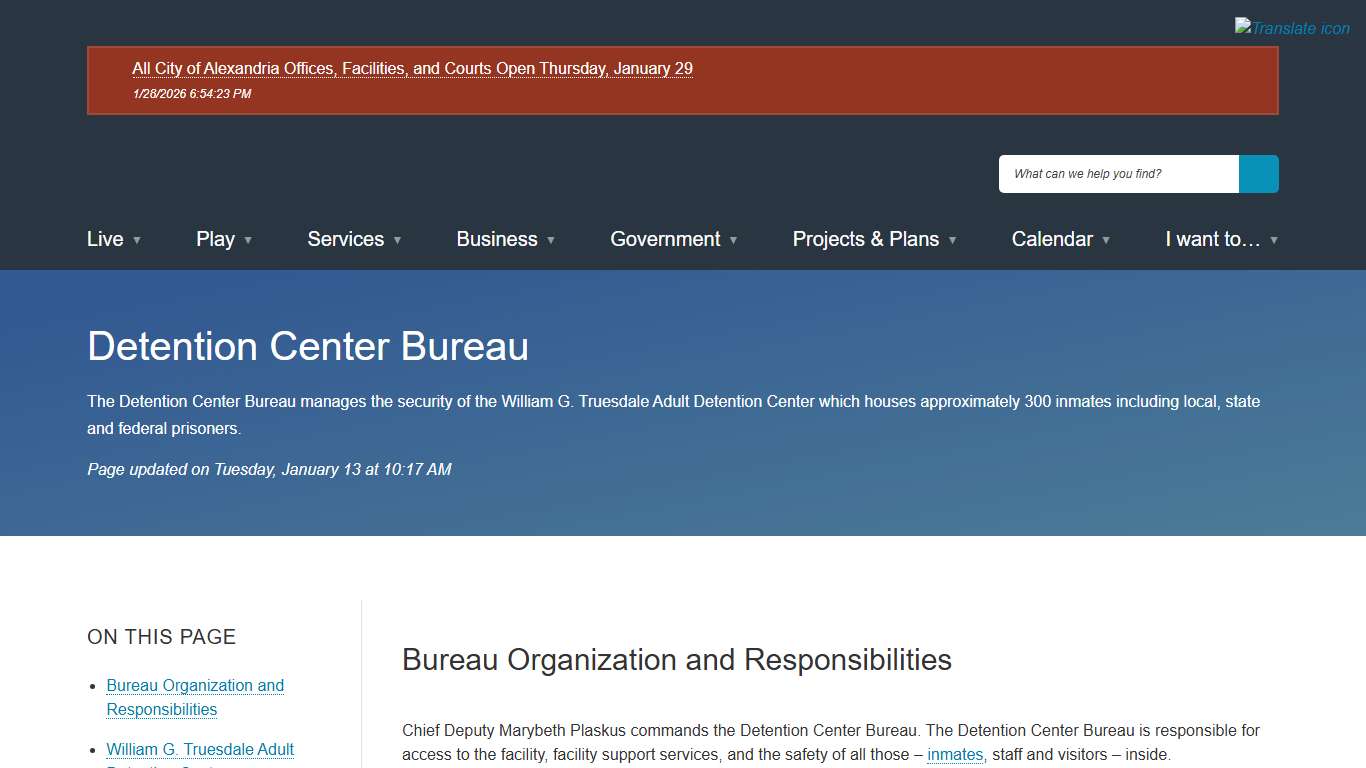Click the inmates hyperlink in the paragraph
This screenshot has width=1366, height=768.
click(954, 754)
